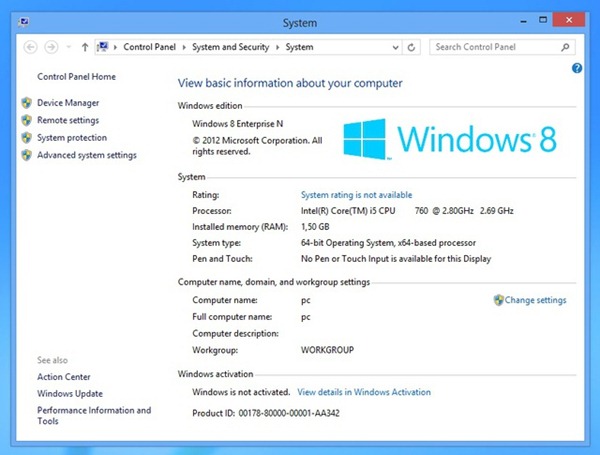
Task: Click the computer icon in the address bar
Action: (x=102, y=47)
